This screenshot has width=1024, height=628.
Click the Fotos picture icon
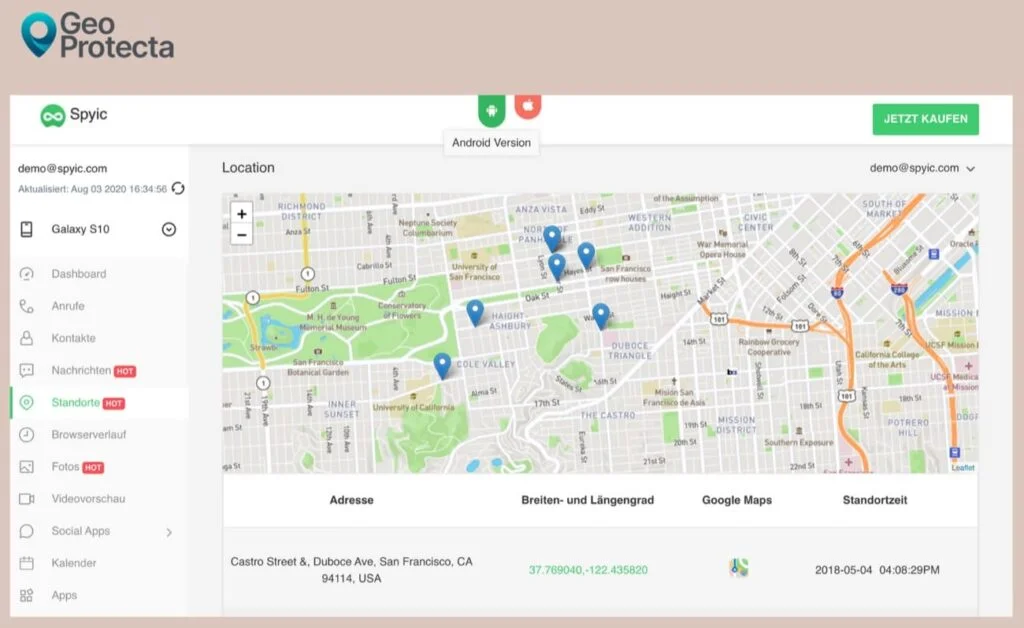point(26,467)
